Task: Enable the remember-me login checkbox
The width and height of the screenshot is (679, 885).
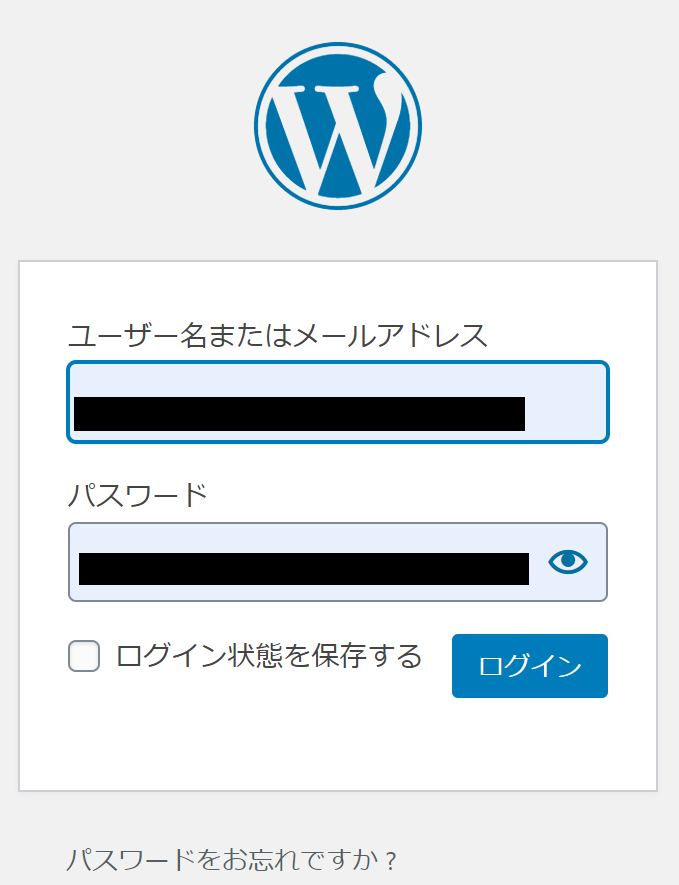Action: tap(84, 656)
